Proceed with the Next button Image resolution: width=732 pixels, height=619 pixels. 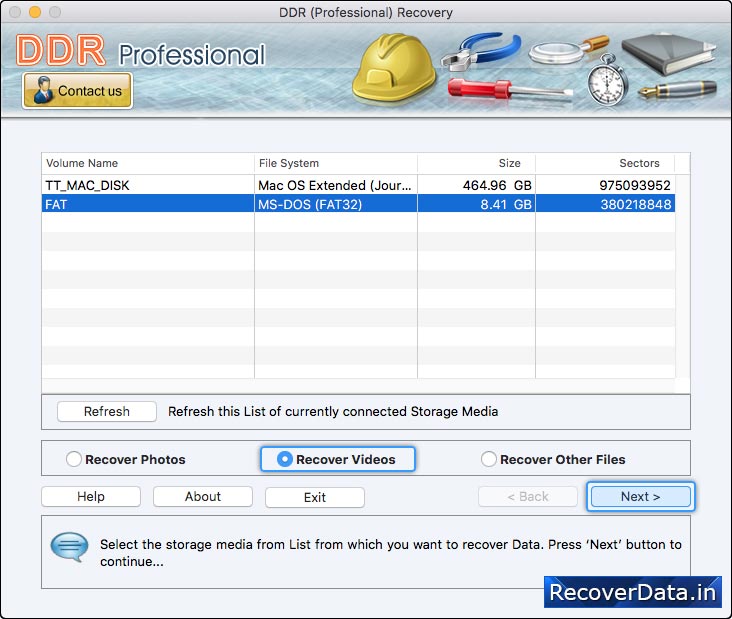(x=640, y=496)
